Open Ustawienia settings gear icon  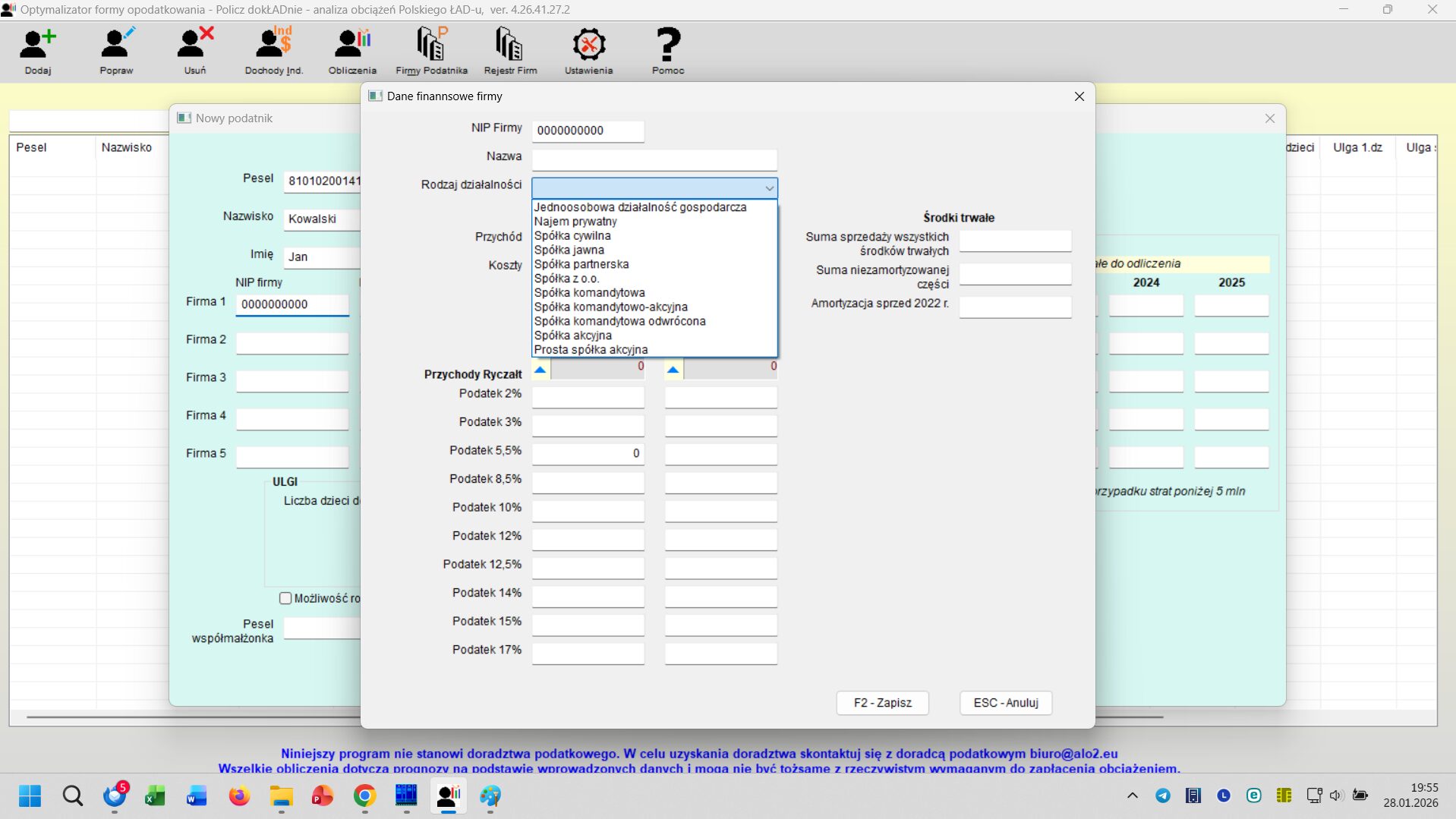(588, 46)
